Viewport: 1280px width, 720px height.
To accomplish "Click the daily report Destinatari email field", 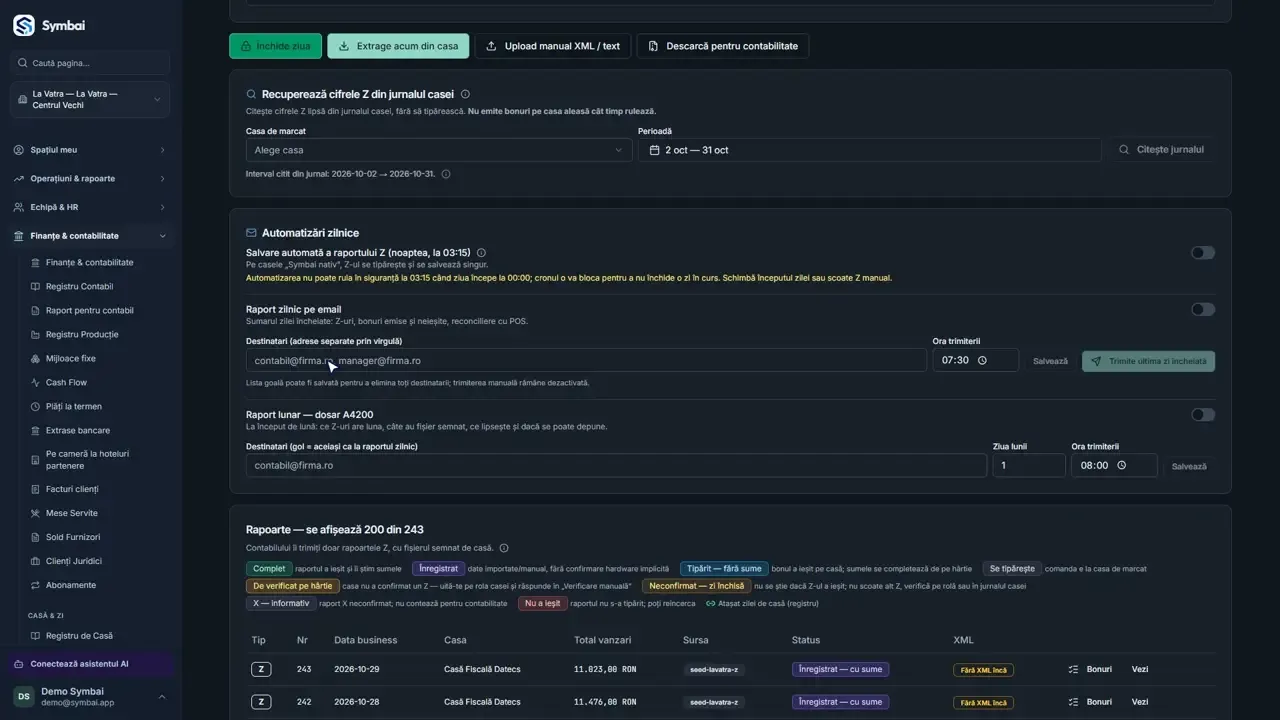I will pos(586,360).
